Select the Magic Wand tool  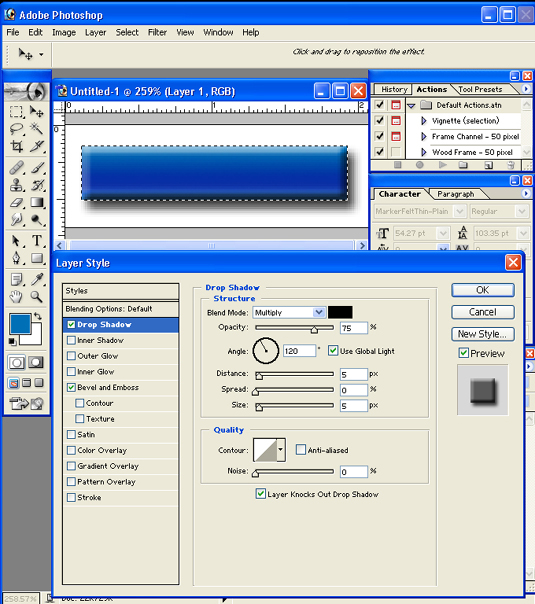click(x=37, y=129)
